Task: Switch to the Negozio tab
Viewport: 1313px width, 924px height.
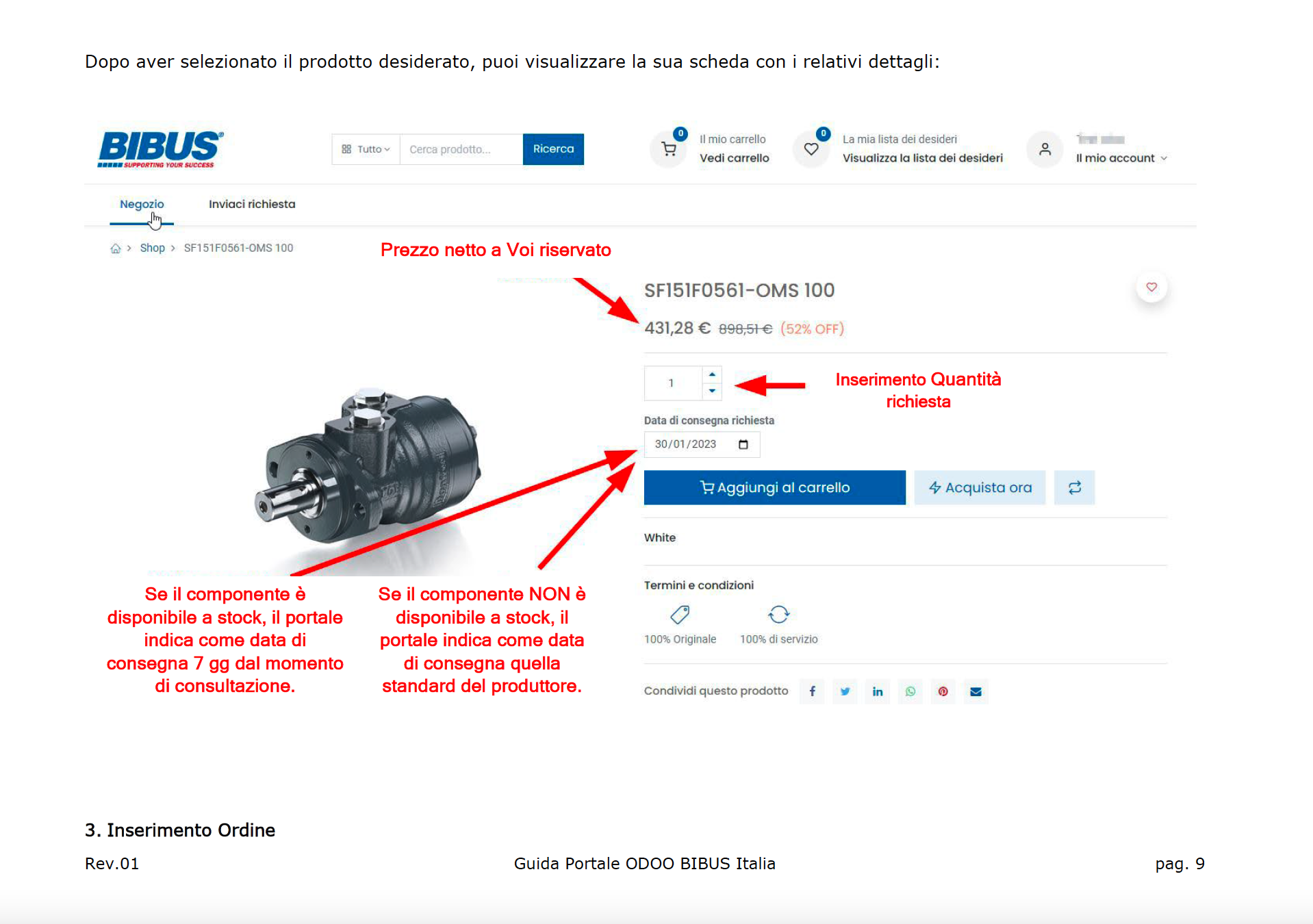Action: (x=142, y=204)
